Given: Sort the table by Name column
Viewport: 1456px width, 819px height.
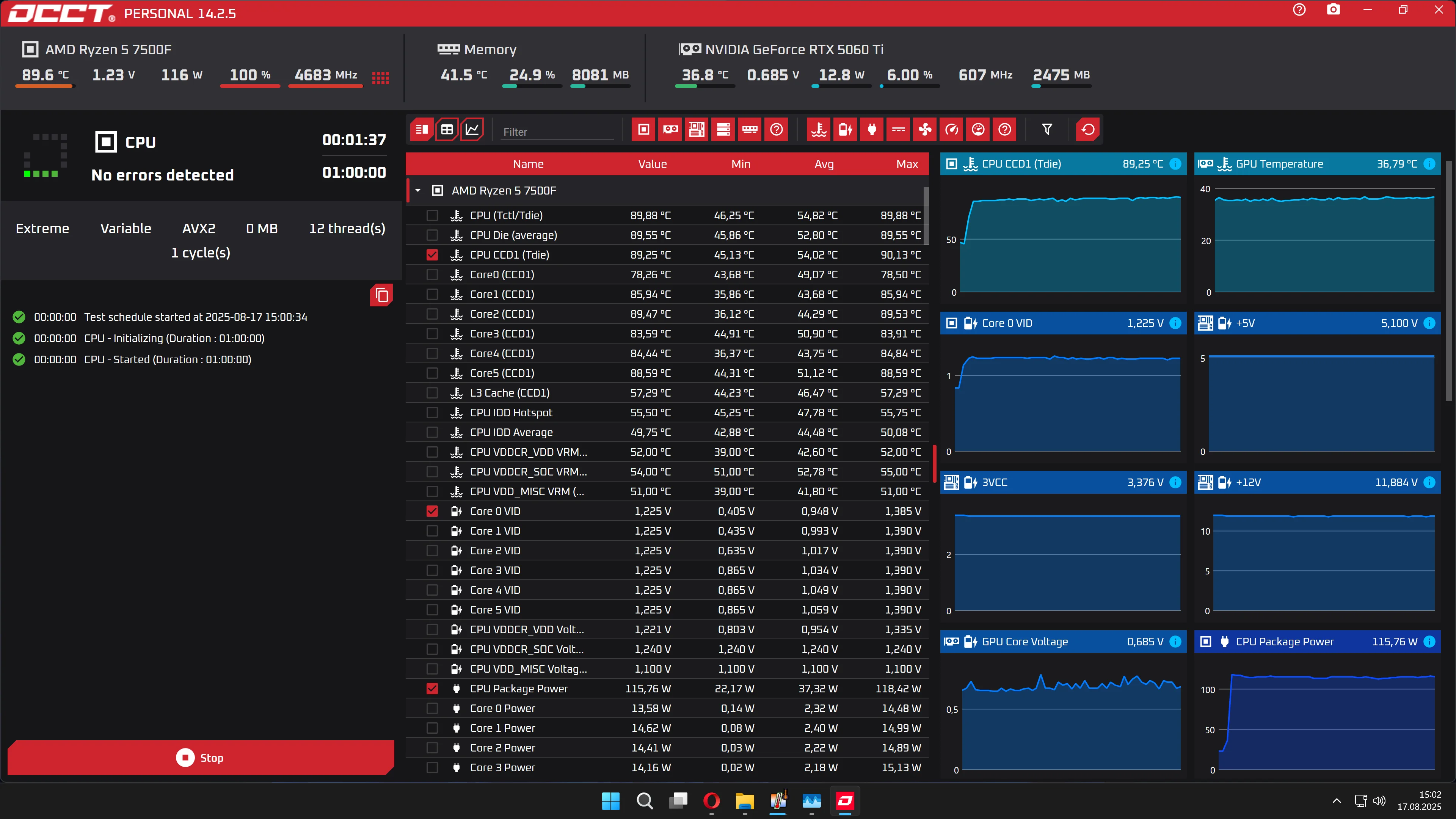Looking at the screenshot, I should click(528, 164).
